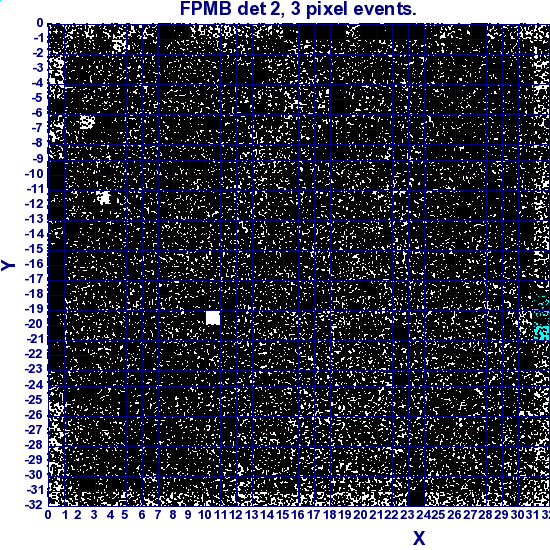The height and width of the screenshot is (550, 550).
Task: Select the X axis label
Action: click(419, 538)
